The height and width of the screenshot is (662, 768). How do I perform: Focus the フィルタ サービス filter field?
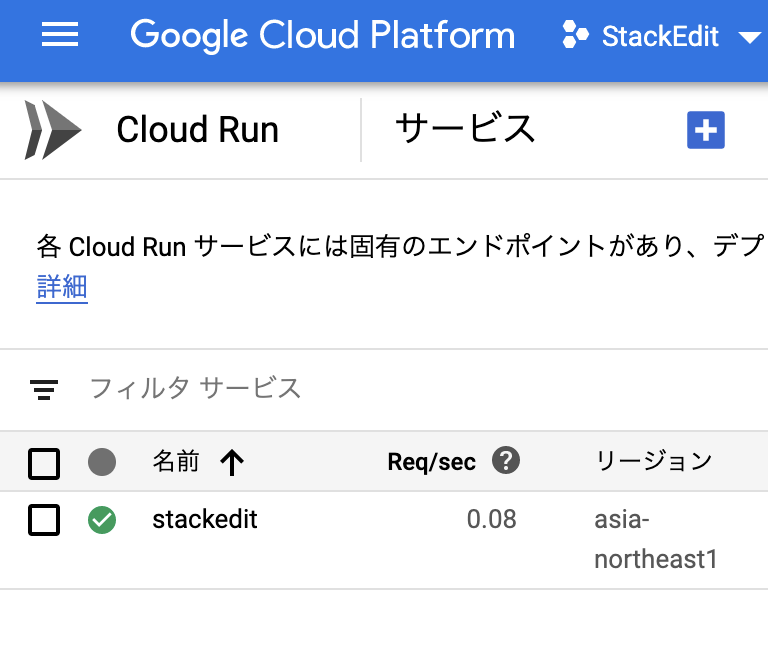click(x=195, y=389)
